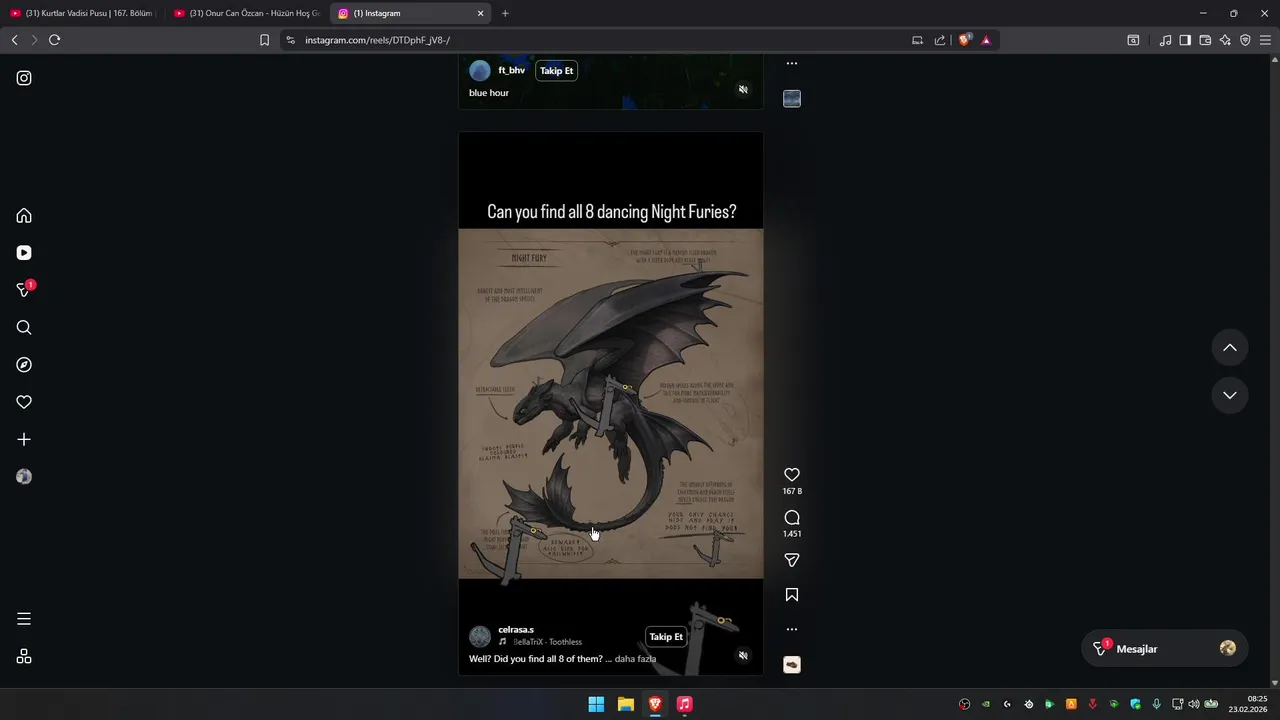Unmute the celrasa.s reel audio

(x=743, y=656)
